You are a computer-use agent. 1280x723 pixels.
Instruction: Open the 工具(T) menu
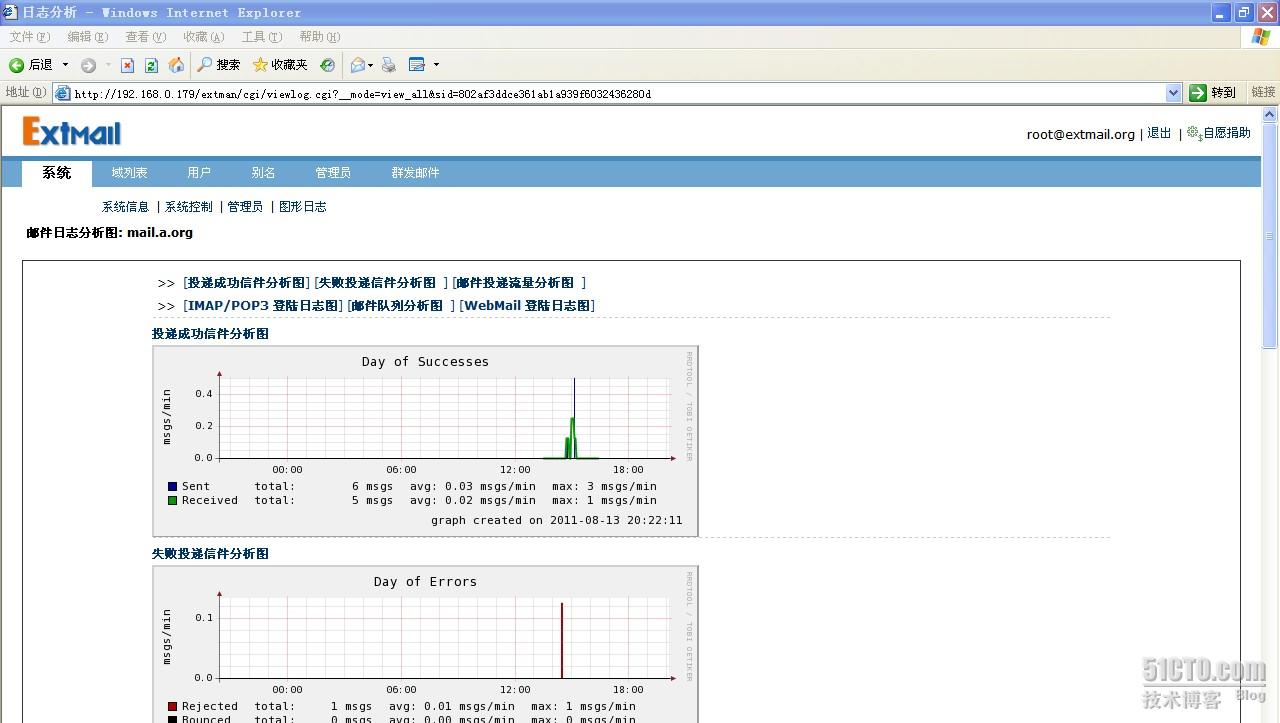[x=262, y=37]
